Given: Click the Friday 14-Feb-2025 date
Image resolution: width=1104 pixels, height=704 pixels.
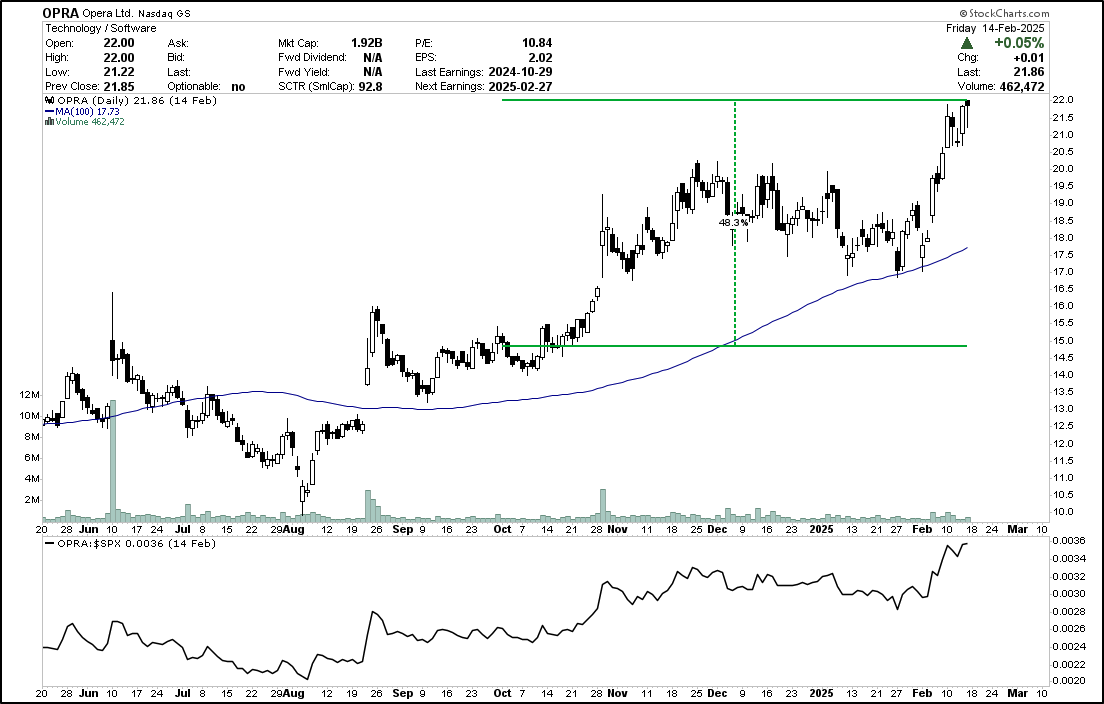Looking at the screenshot, I should tap(995, 28).
